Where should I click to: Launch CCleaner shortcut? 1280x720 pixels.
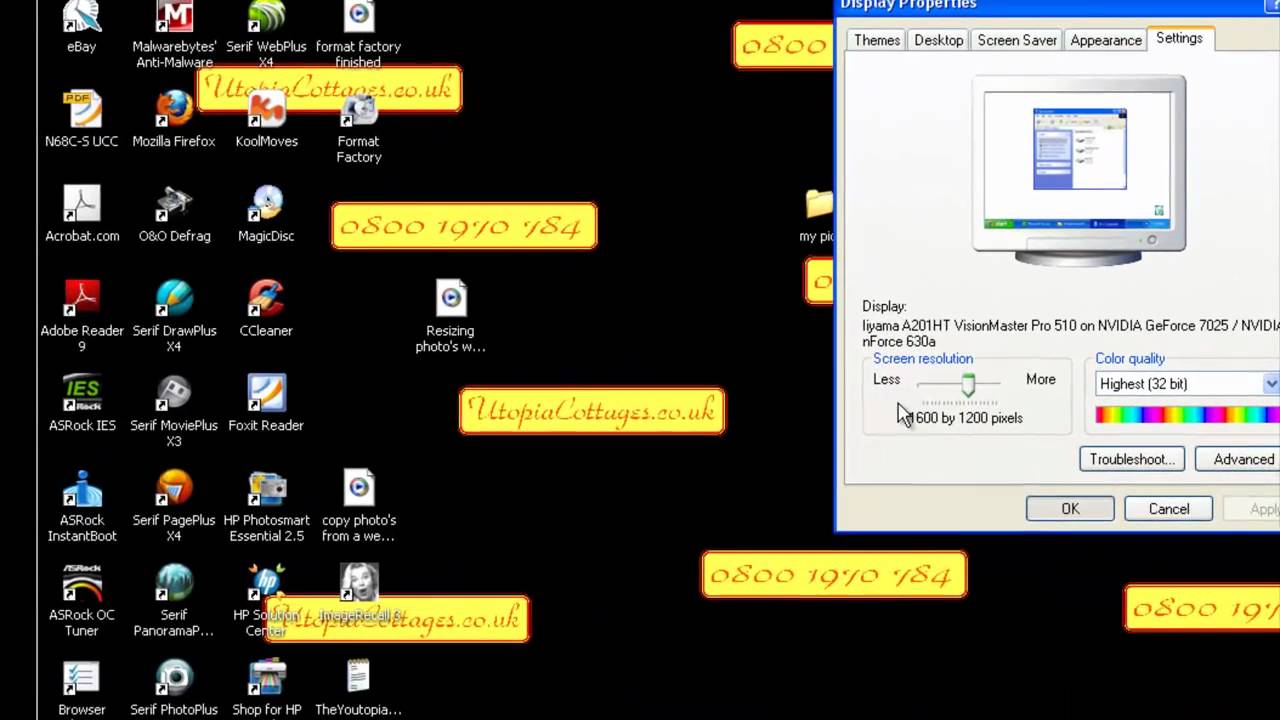[x=266, y=309]
